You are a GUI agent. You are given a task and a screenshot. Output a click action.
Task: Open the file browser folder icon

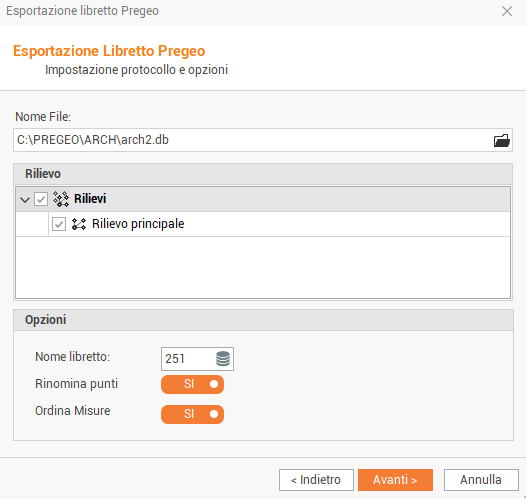tap(502, 140)
